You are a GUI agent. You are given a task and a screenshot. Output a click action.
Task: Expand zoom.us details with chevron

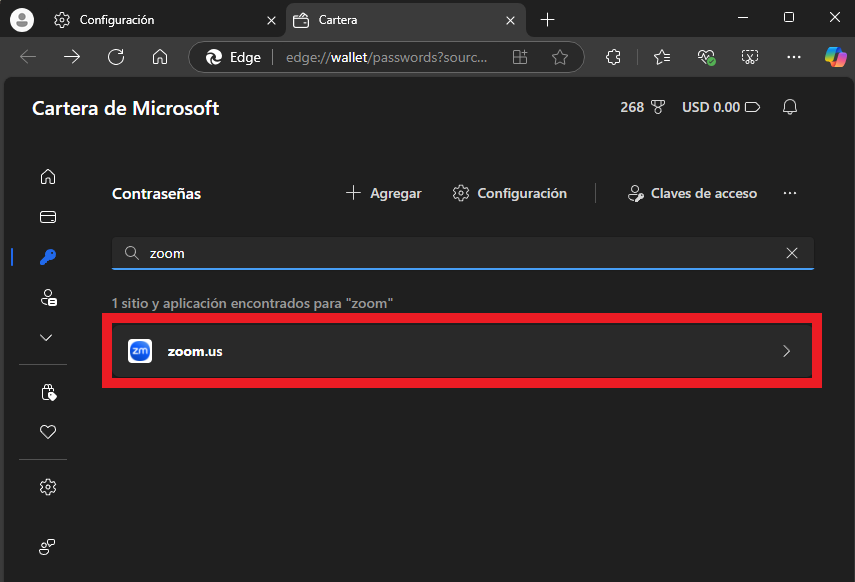coord(786,351)
